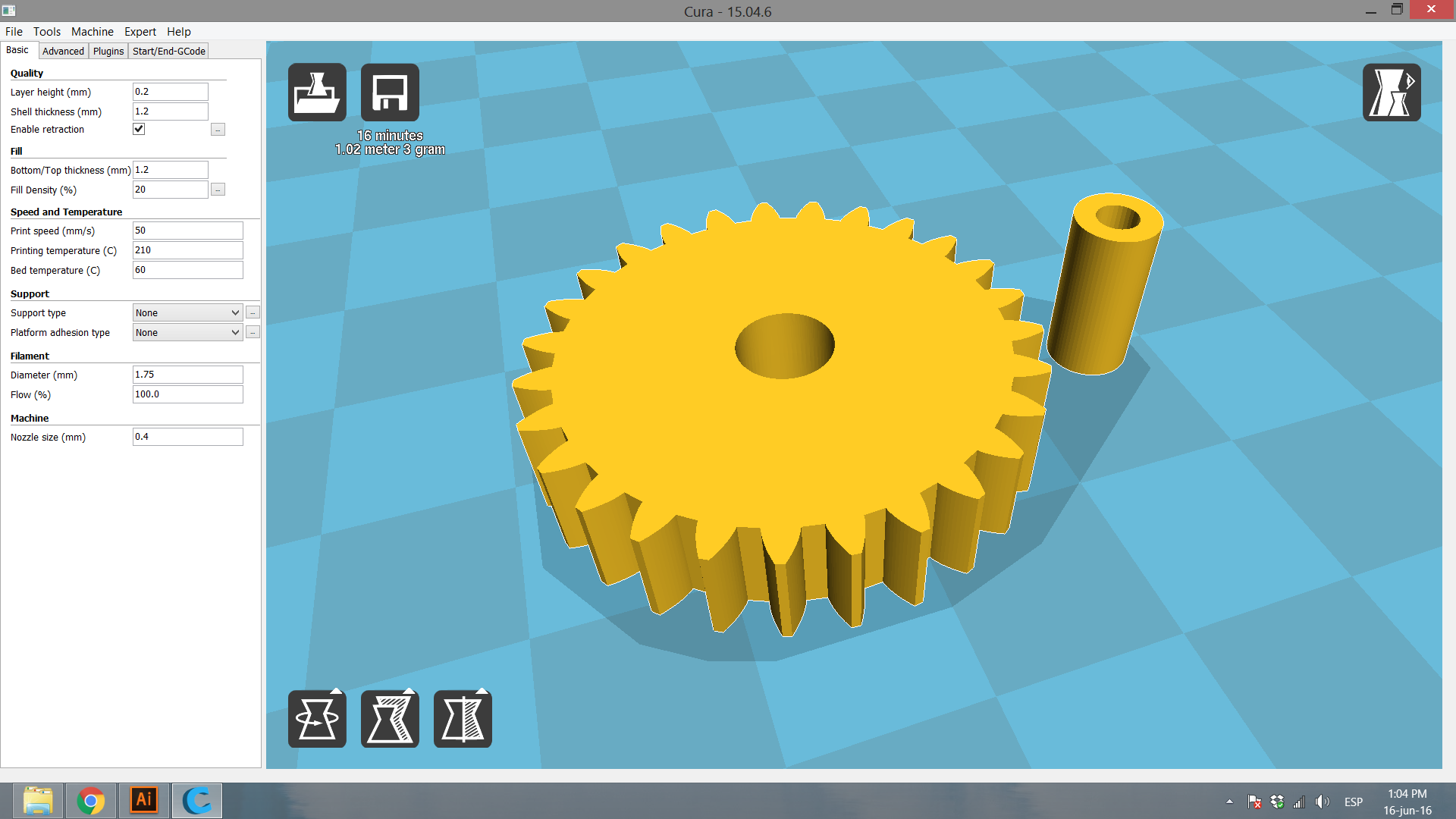Click the 'Enable retraction' label
This screenshot has height=819, width=1456.
pos(47,130)
